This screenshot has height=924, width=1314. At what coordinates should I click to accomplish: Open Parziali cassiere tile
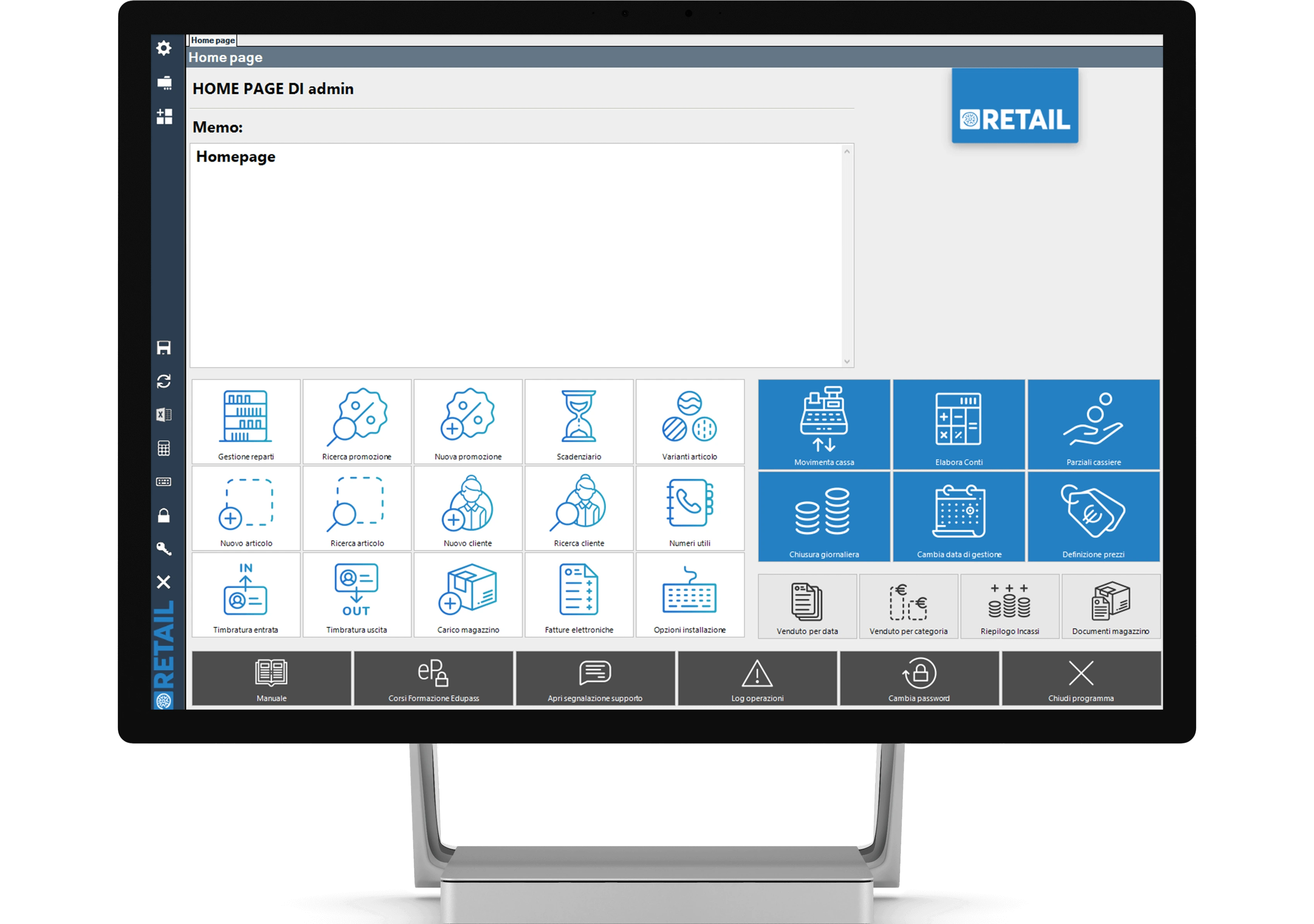click(x=1094, y=424)
